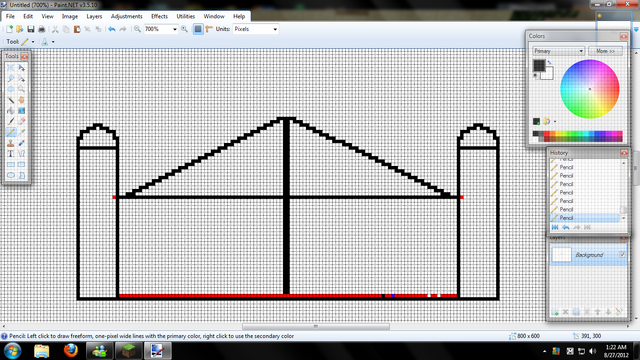Screen dimensions: 640x360
Task: Select the Clone Stamp tool
Action: 11,143
